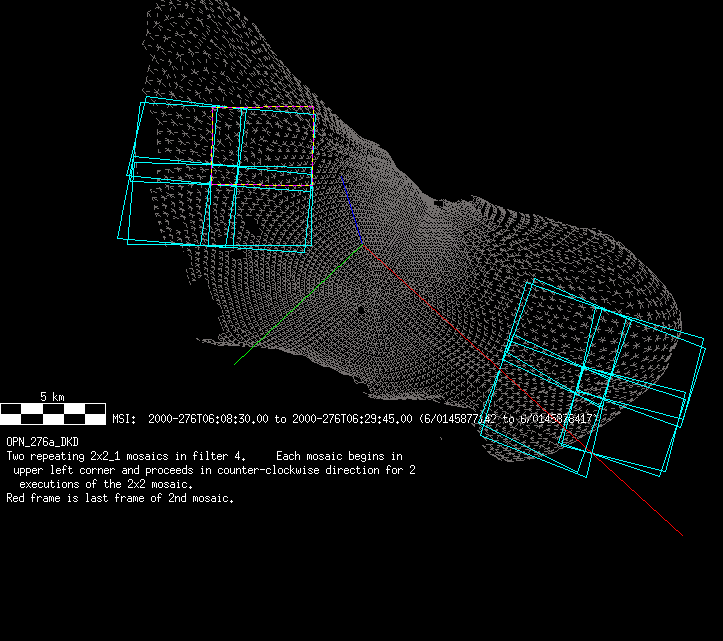Click the line 'upper left corner and proceeds'
723x641 pixels.
click(214, 470)
